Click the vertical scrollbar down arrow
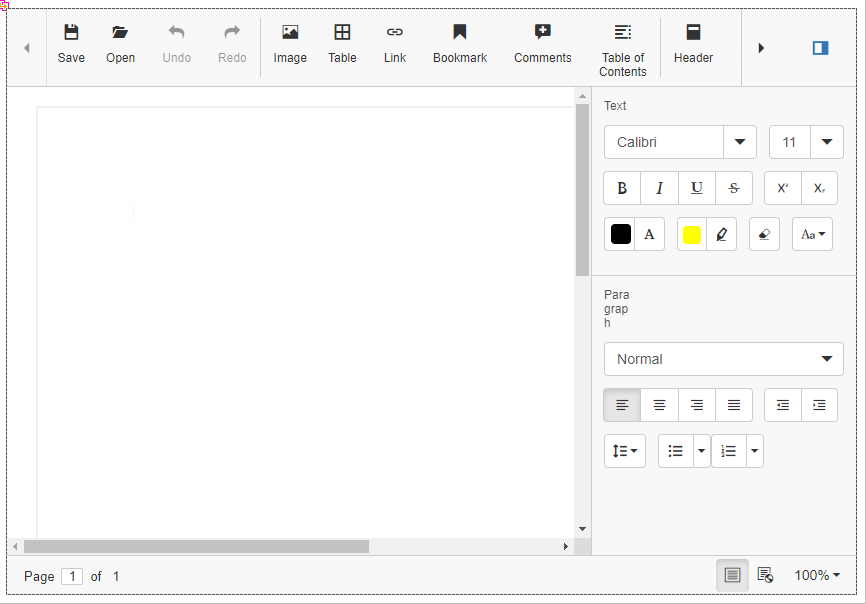The height and width of the screenshot is (604, 866). point(582,529)
